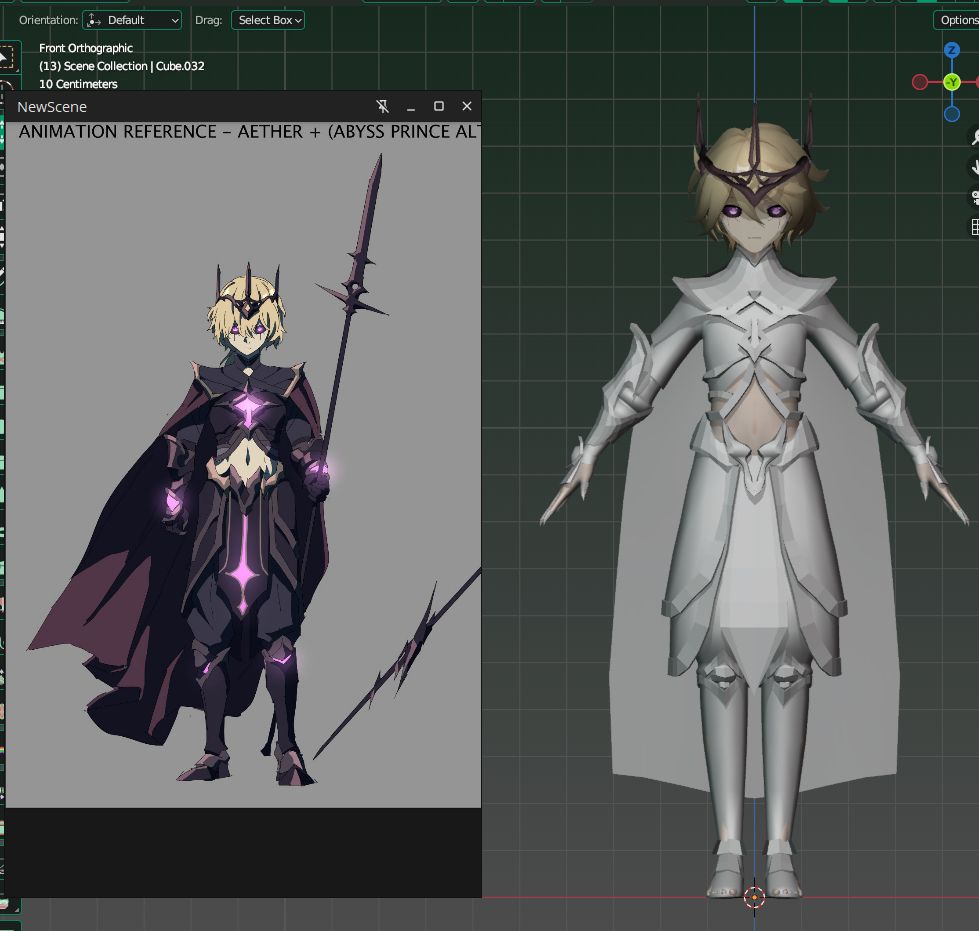Click the blue Z axis on the navigation gizmo
Screen dimensions: 979x931
coord(952,50)
